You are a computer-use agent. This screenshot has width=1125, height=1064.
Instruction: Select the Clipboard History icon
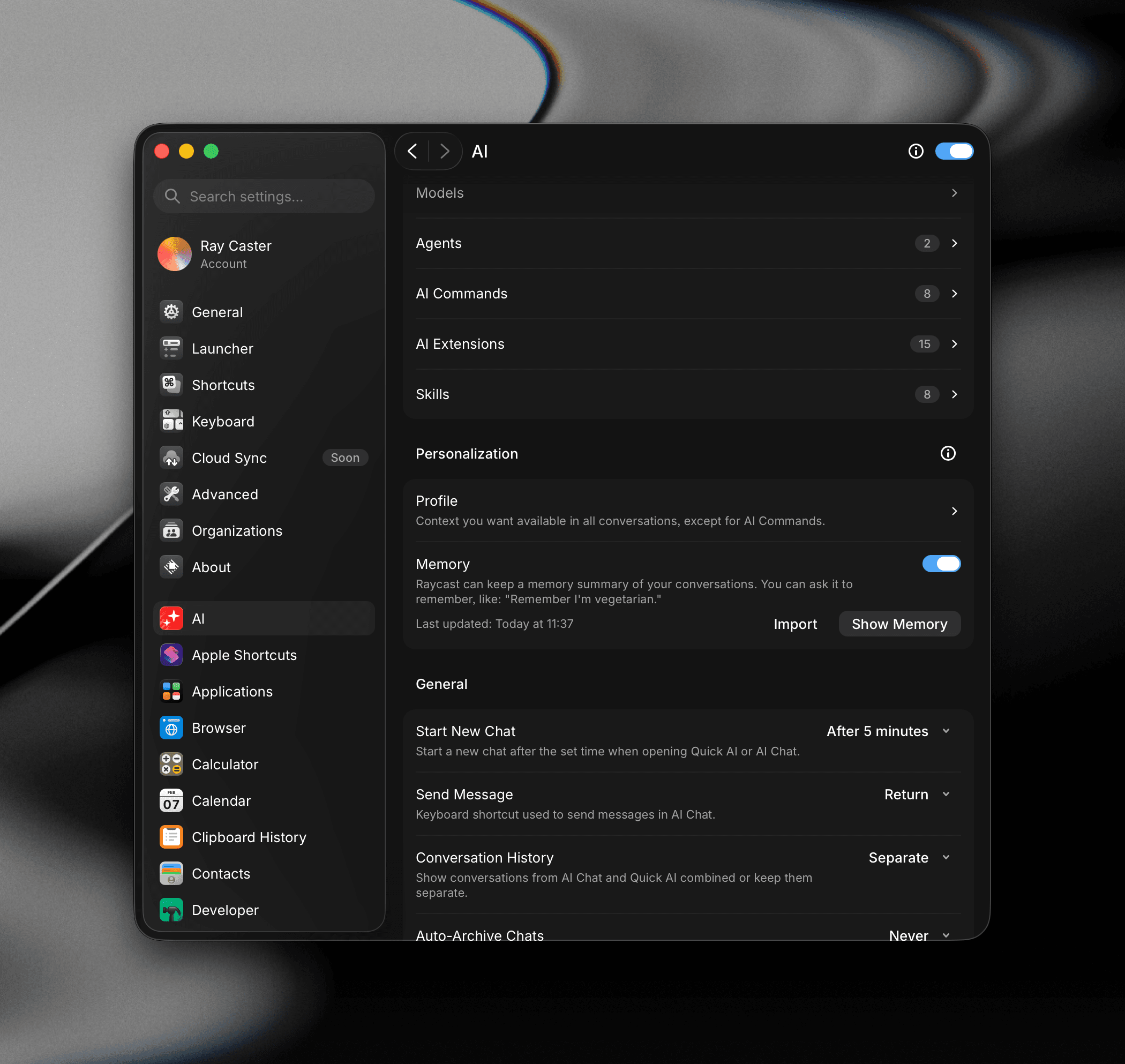click(x=171, y=836)
